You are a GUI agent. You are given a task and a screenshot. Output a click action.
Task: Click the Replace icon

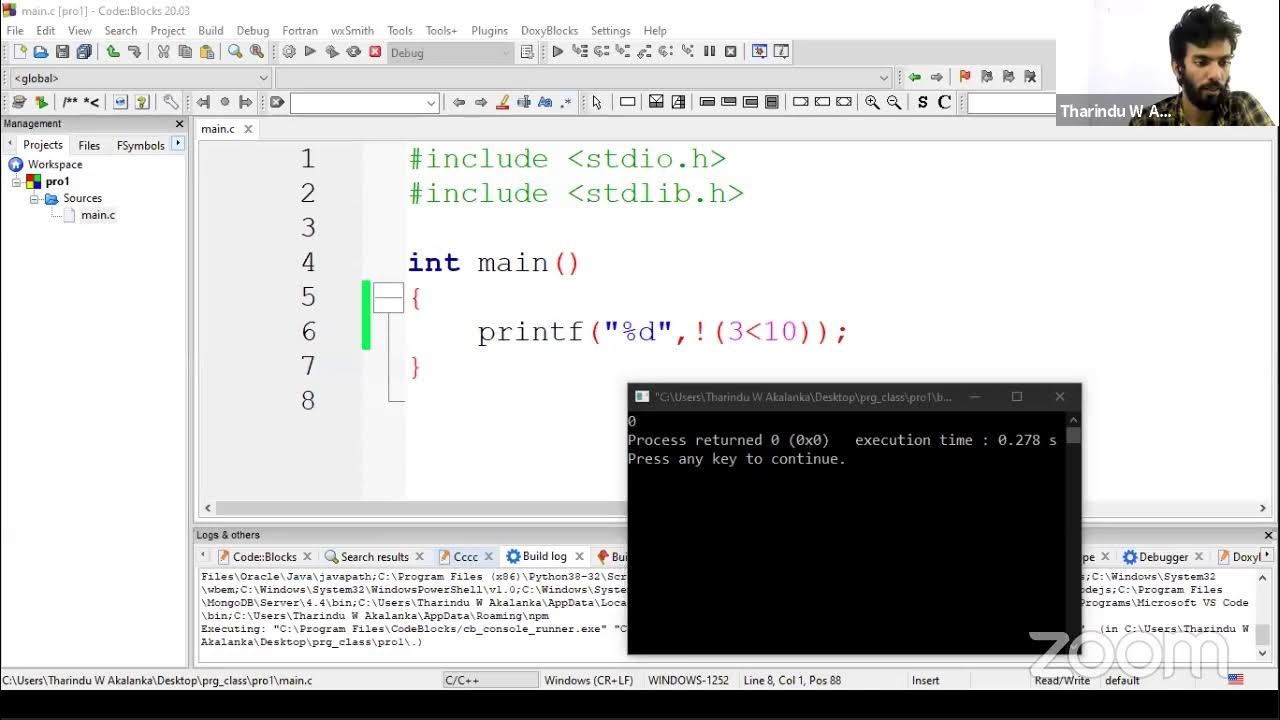point(257,52)
